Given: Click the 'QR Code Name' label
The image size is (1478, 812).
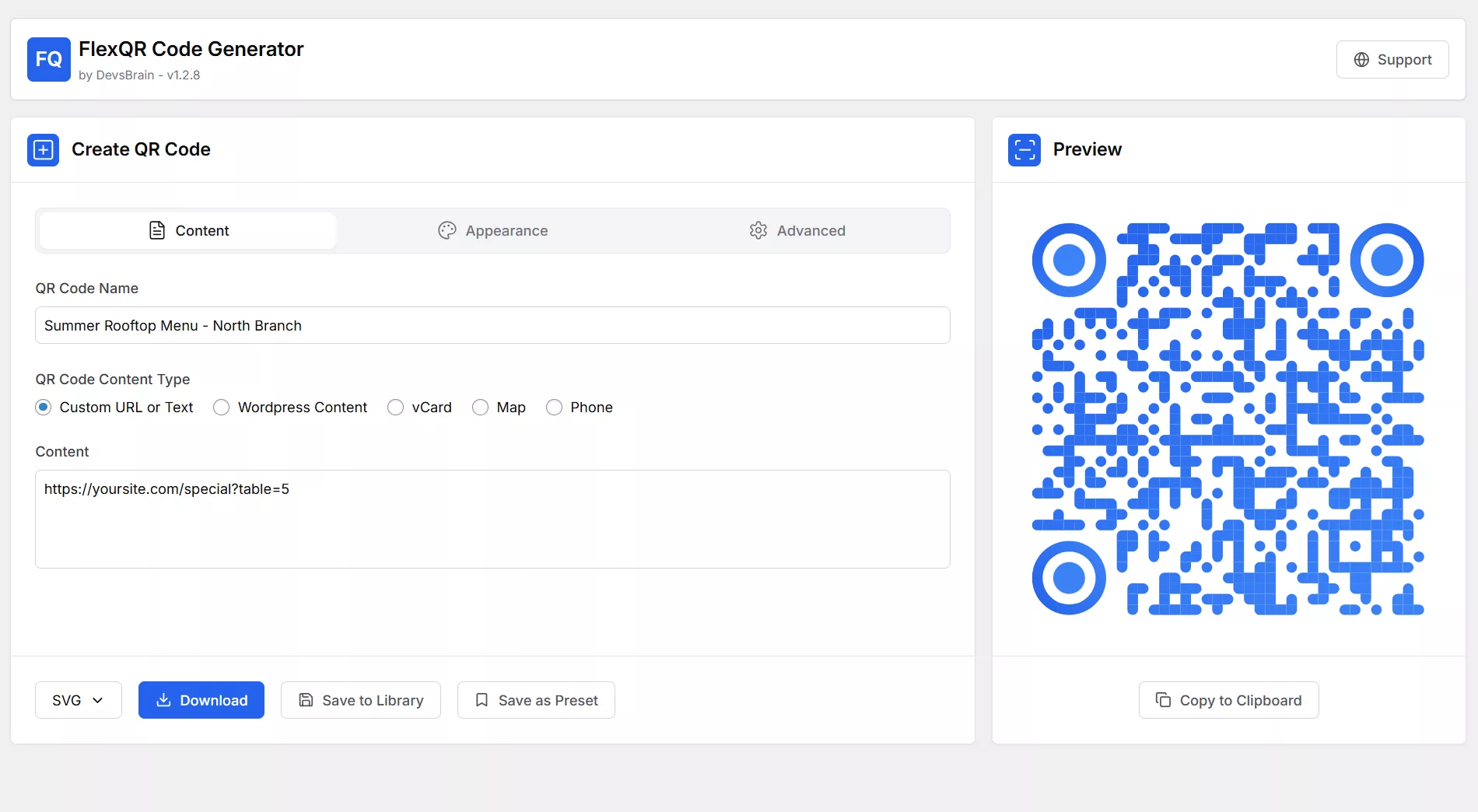Looking at the screenshot, I should 87,289.
